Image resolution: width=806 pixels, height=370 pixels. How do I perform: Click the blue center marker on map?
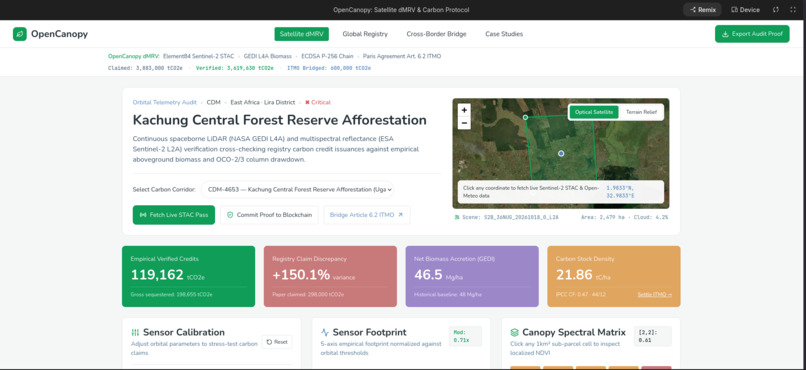tap(561, 153)
